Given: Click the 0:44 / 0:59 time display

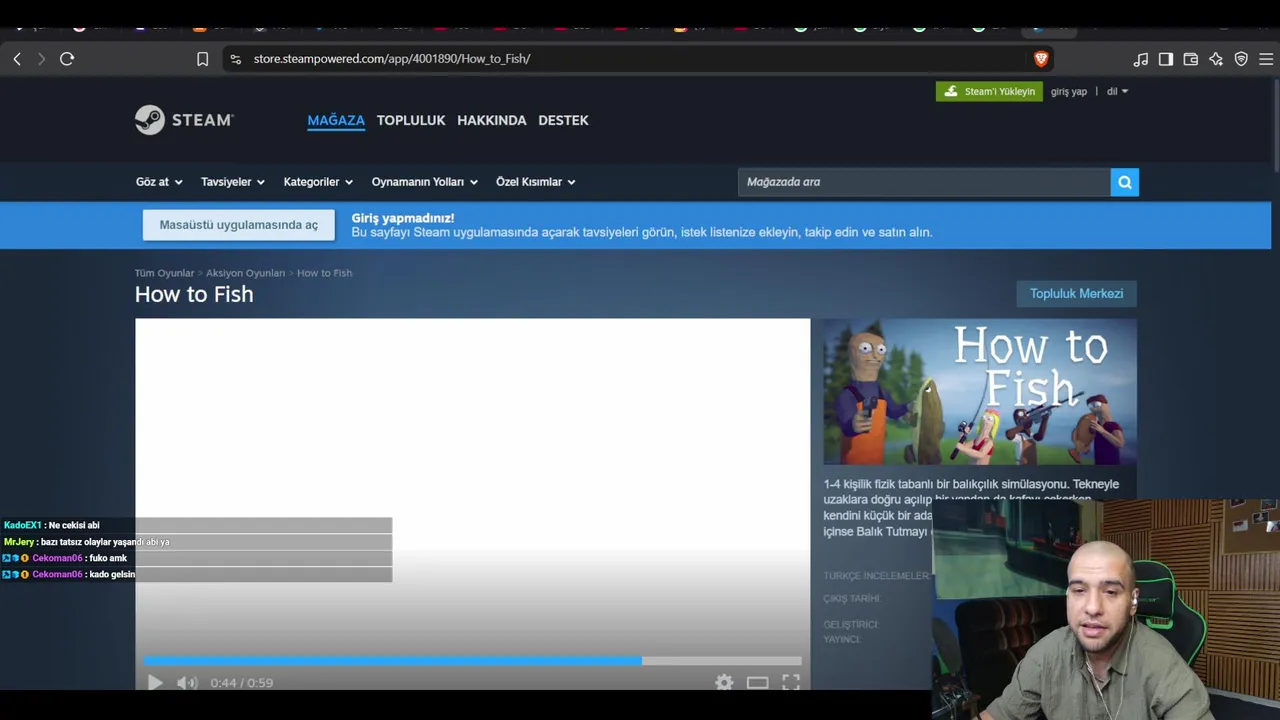Looking at the screenshot, I should pyautogui.click(x=241, y=683).
